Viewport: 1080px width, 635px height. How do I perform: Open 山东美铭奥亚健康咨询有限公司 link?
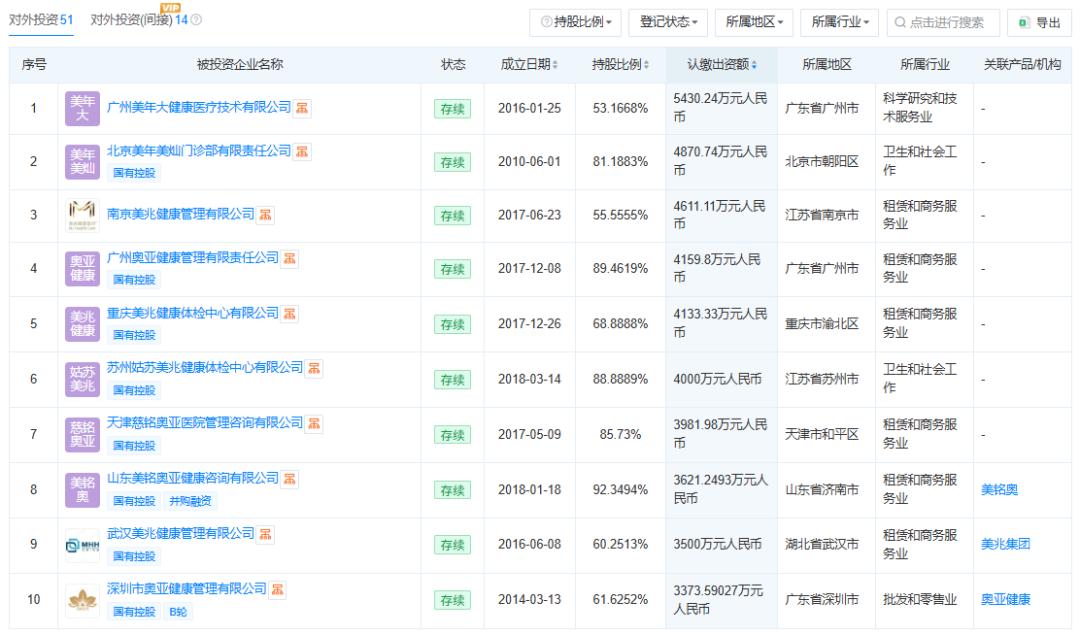[193, 479]
